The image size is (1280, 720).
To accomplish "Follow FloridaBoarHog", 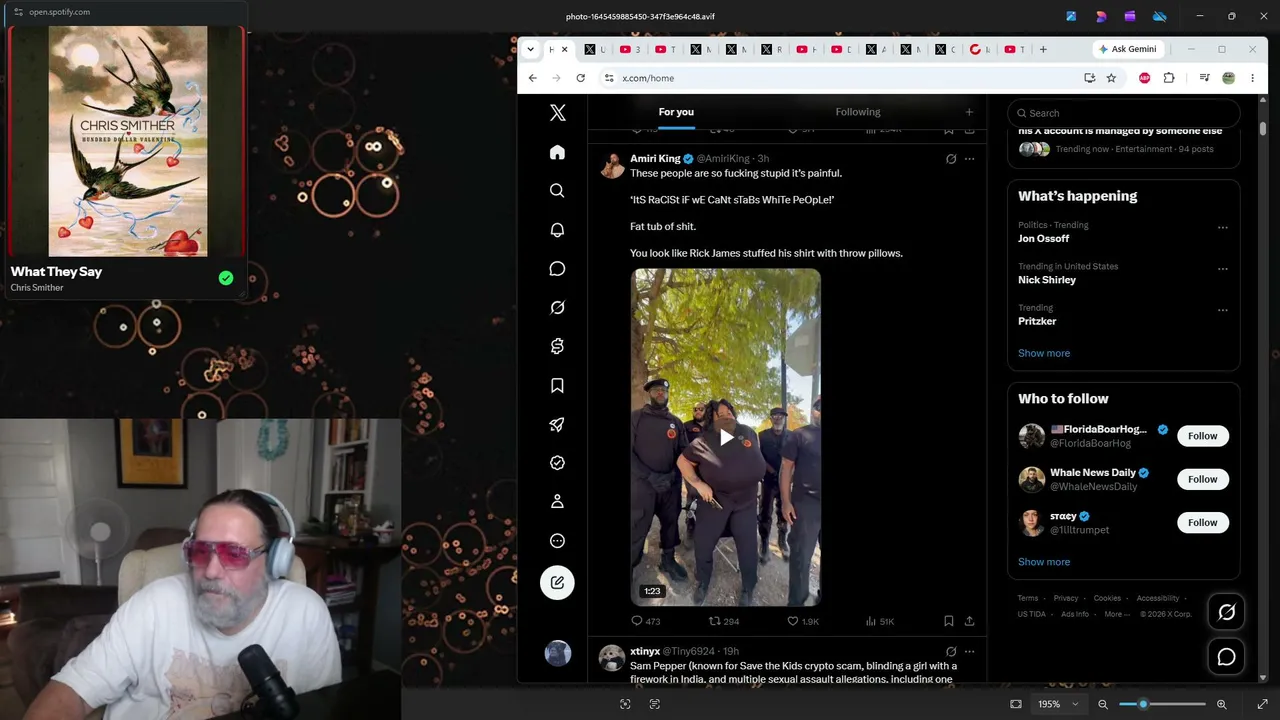I will 1203,436.
